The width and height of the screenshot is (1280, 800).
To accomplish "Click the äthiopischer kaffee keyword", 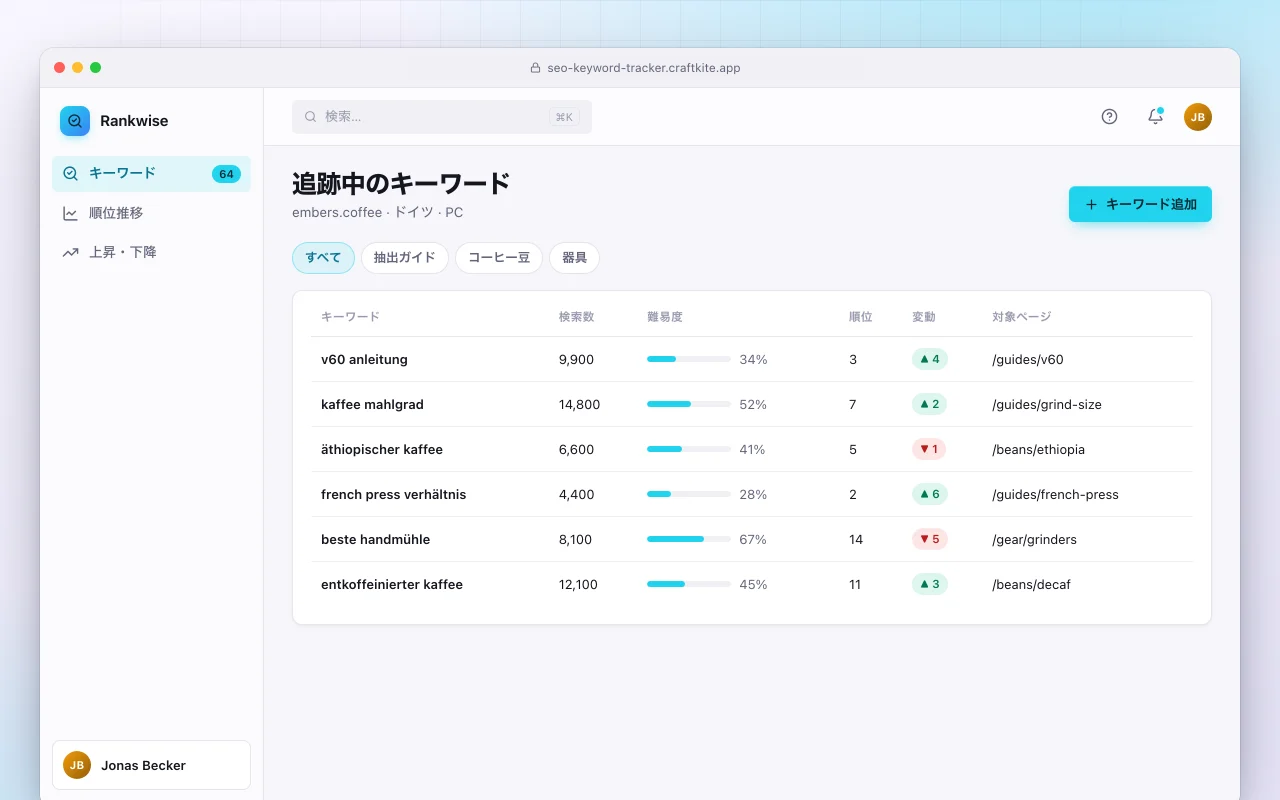I will point(382,449).
